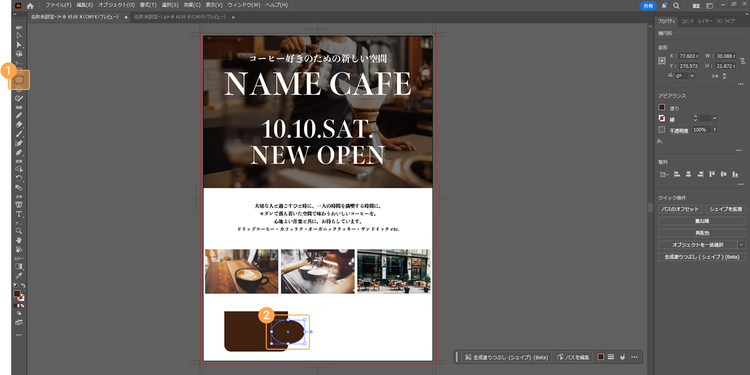Click the properties panel fill color swatch
750x375 pixels.
[662, 108]
